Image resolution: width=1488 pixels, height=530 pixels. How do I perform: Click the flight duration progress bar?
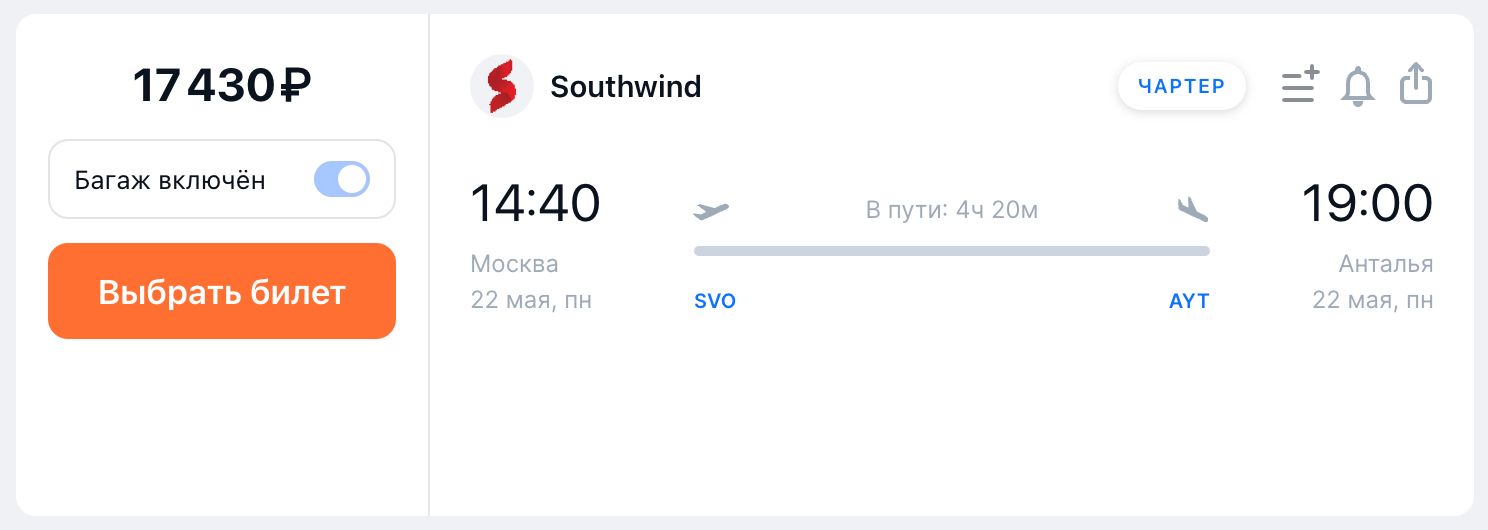pos(952,251)
